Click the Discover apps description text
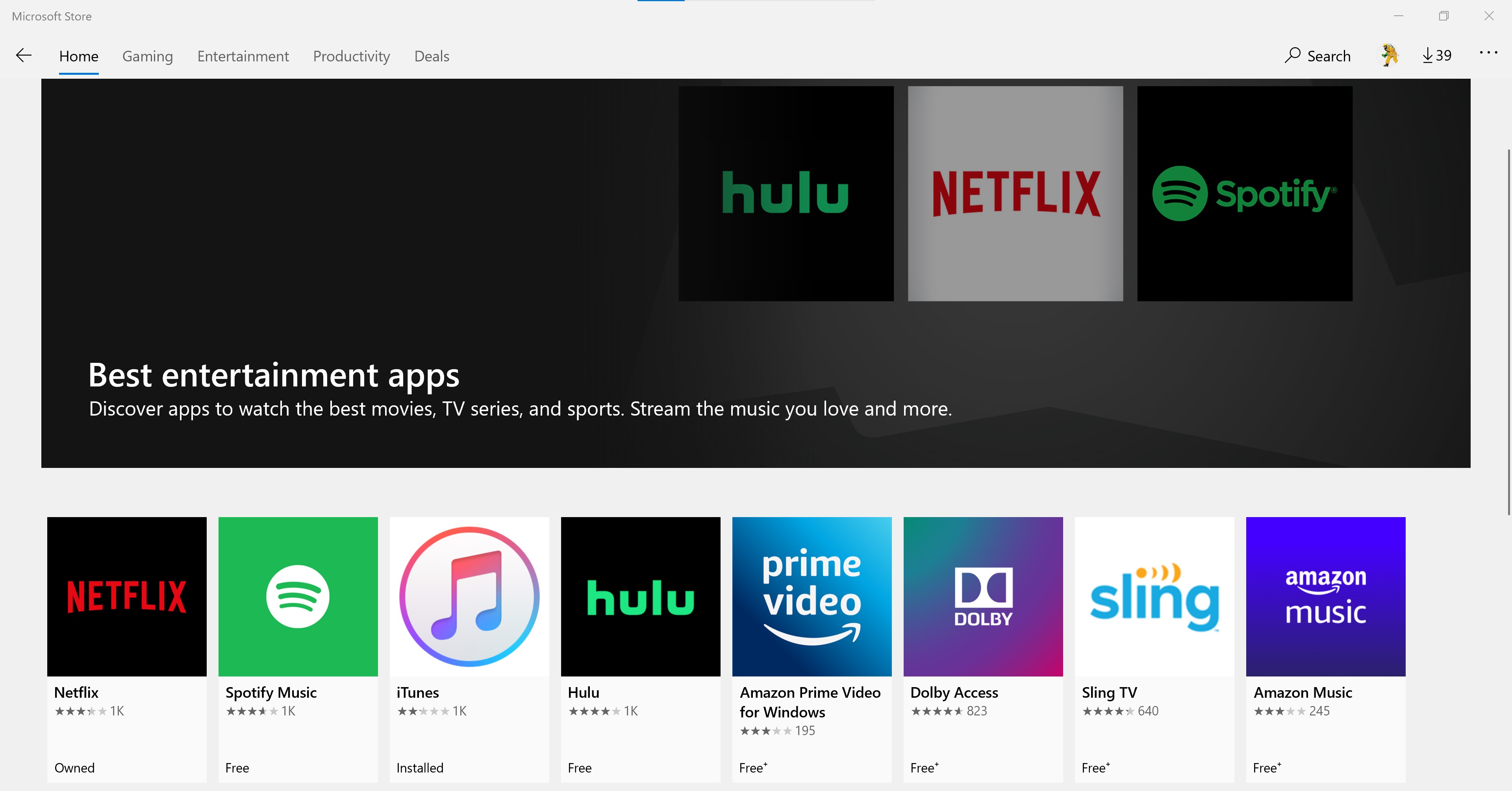This screenshot has height=791, width=1512. [x=521, y=409]
